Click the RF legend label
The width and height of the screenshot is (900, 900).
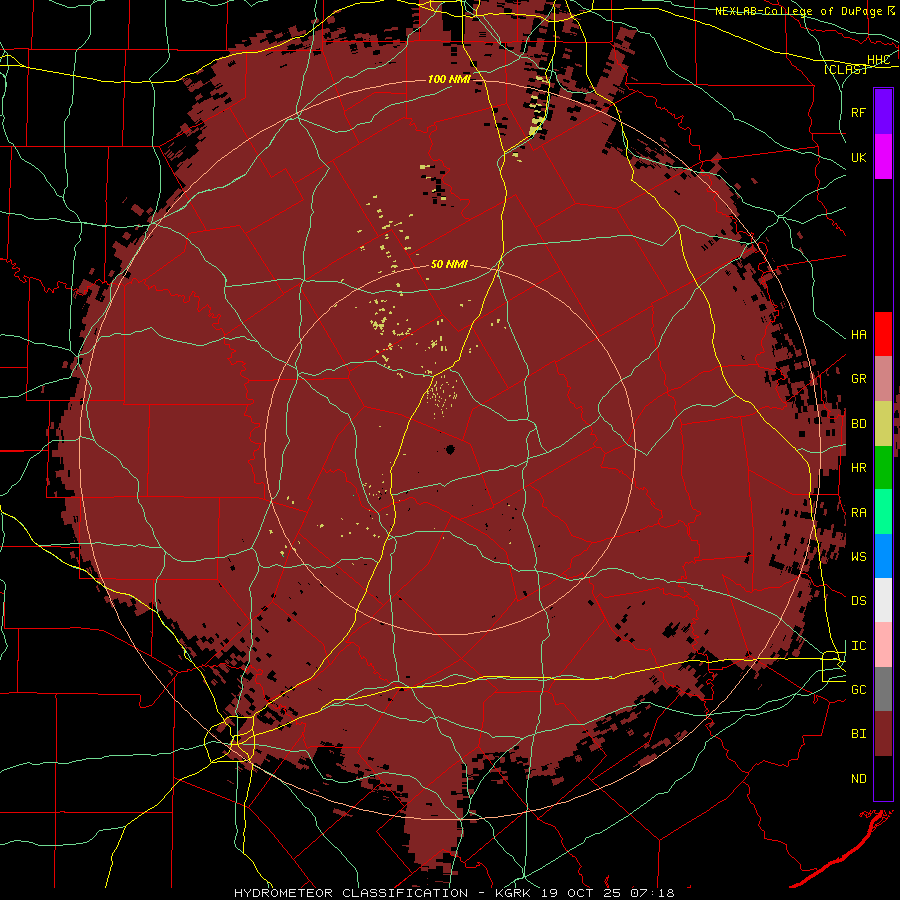[x=858, y=113]
